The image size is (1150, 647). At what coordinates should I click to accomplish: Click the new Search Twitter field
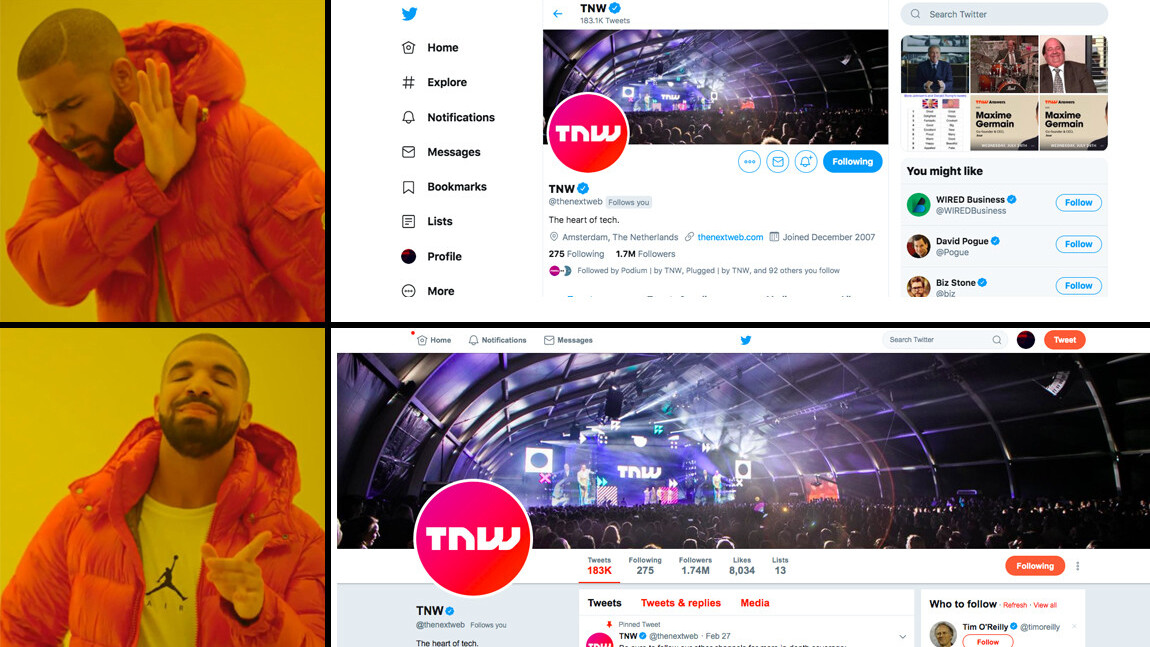pos(943,340)
